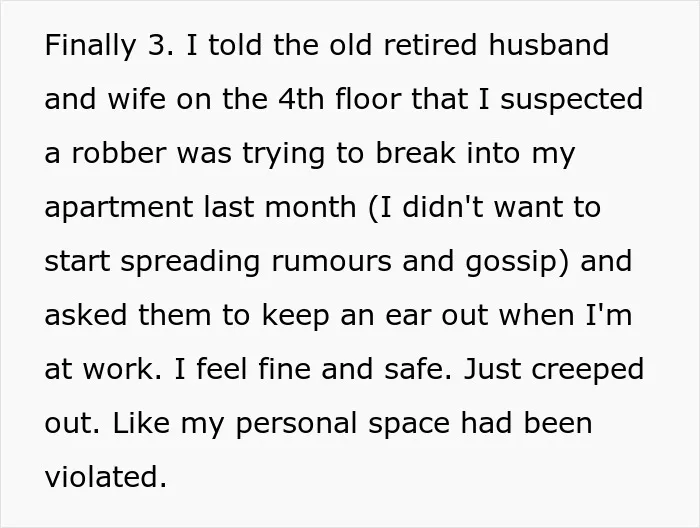Click the word "robber"
Image resolution: width=700 pixels, height=528 pixels.
119,153
